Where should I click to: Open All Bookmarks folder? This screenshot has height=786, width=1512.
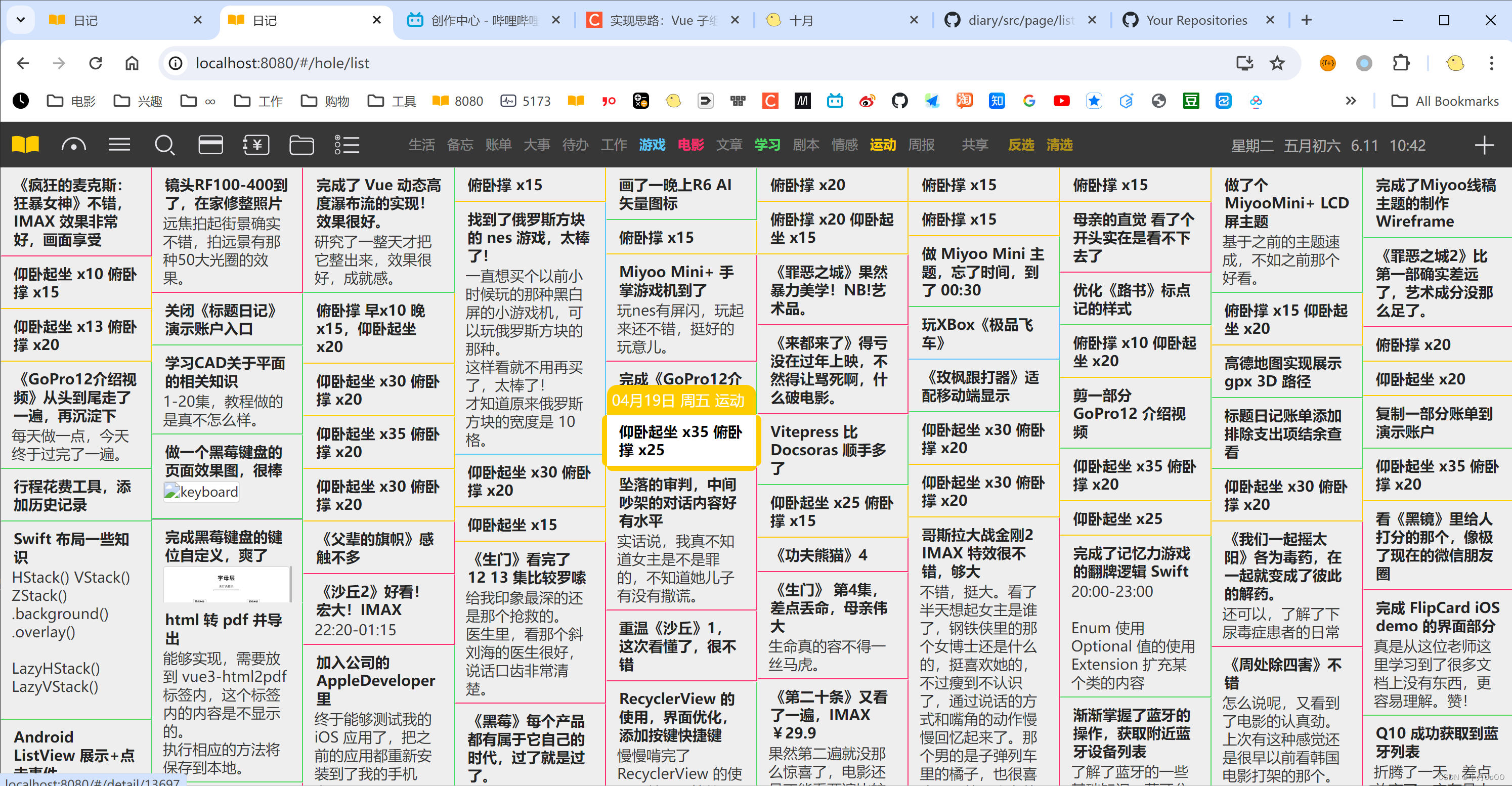(1445, 101)
